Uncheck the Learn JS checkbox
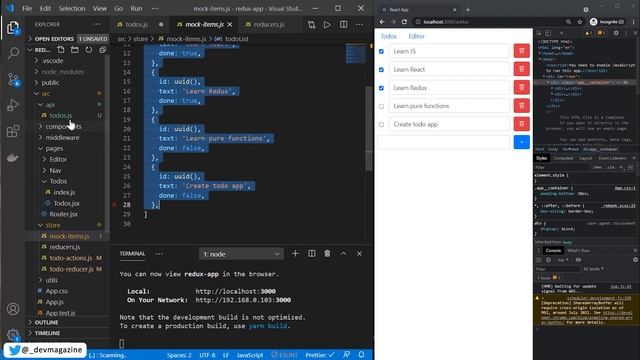This screenshot has height=360, width=640. (x=381, y=51)
